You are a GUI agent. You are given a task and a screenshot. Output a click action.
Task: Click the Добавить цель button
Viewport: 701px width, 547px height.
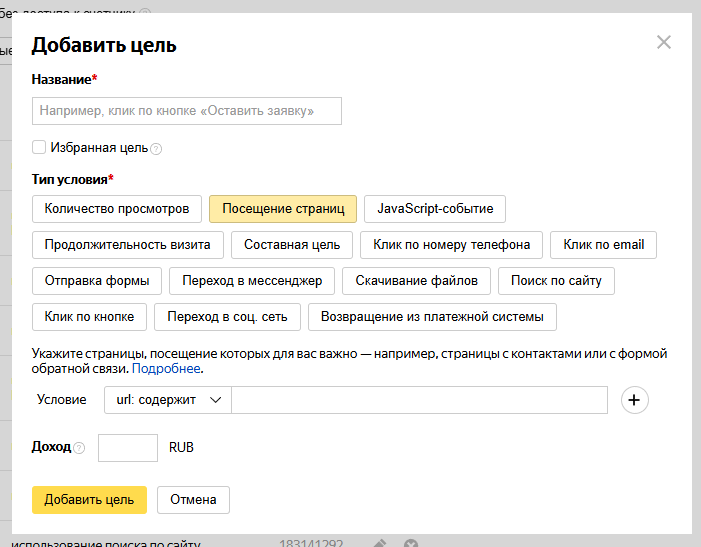pyautogui.click(x=89, y=500)
